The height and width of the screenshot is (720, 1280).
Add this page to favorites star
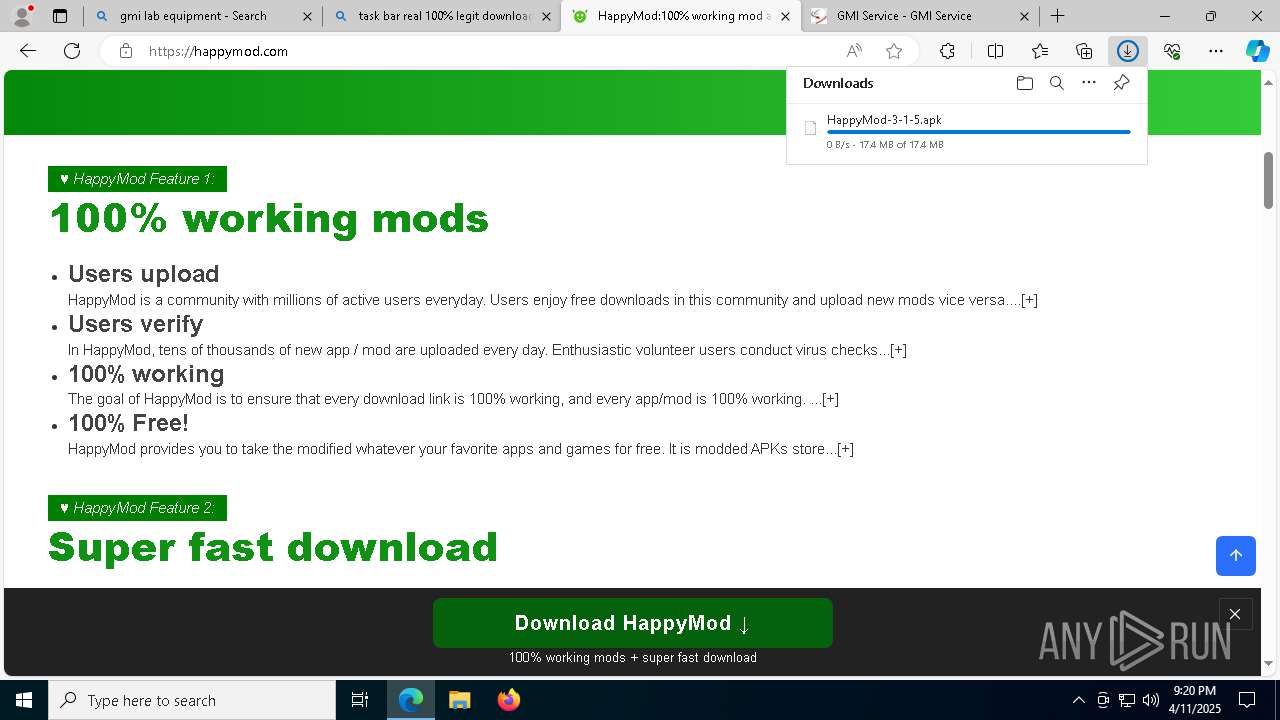click(x=894, y=51)
